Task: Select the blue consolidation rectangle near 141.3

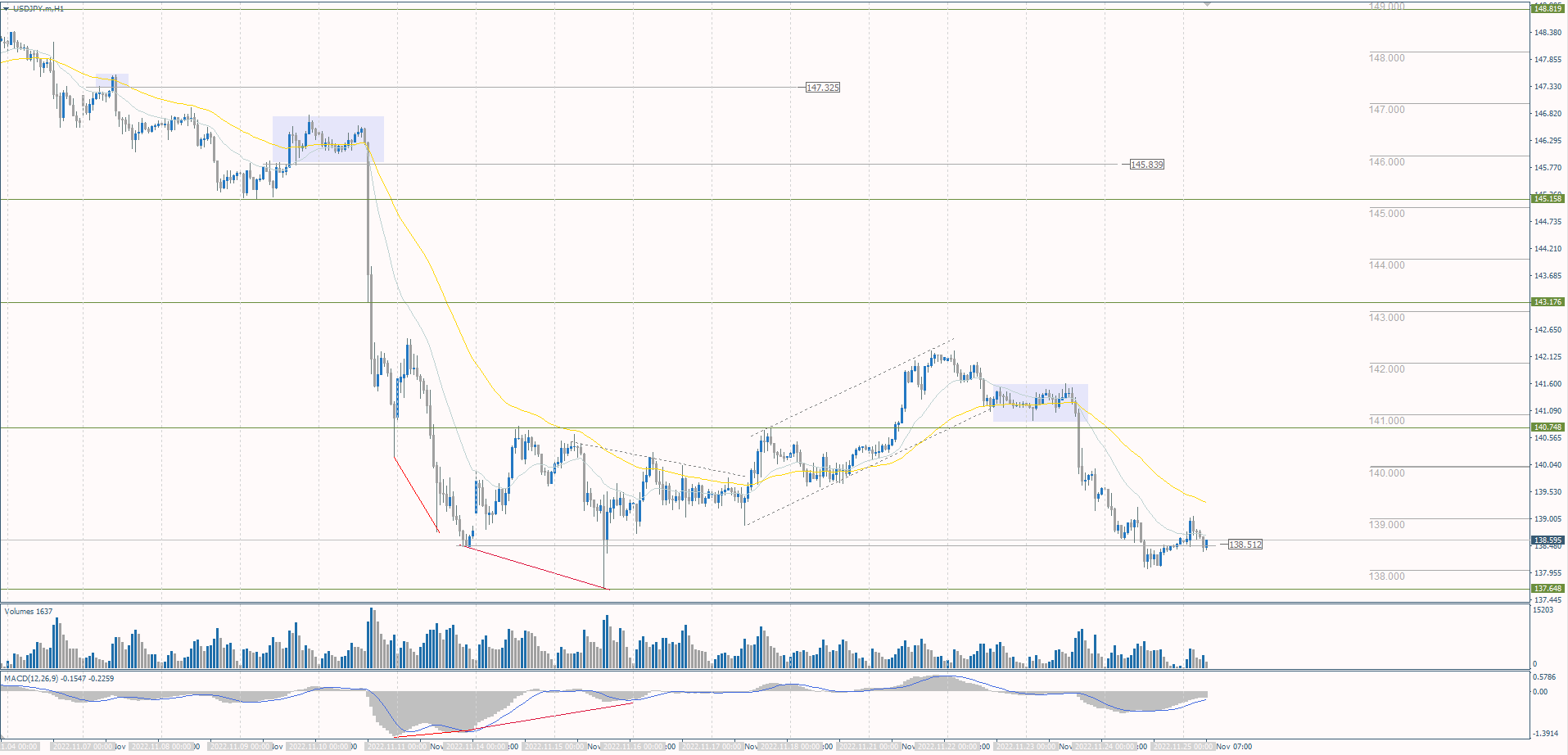Action: [1041, 403]
